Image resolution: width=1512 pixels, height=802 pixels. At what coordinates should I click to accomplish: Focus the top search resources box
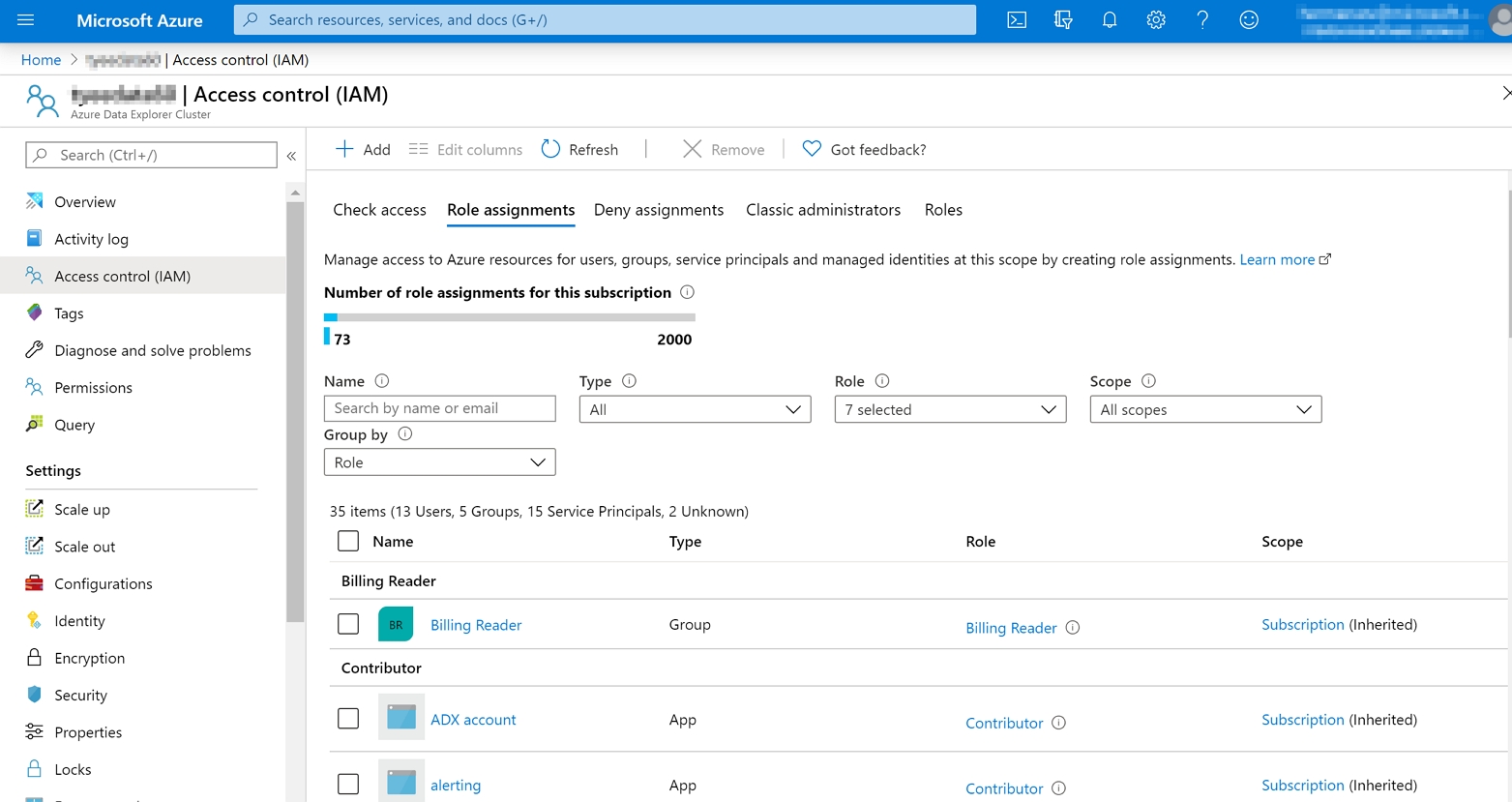pyautogui.click(x=605, y=19)
